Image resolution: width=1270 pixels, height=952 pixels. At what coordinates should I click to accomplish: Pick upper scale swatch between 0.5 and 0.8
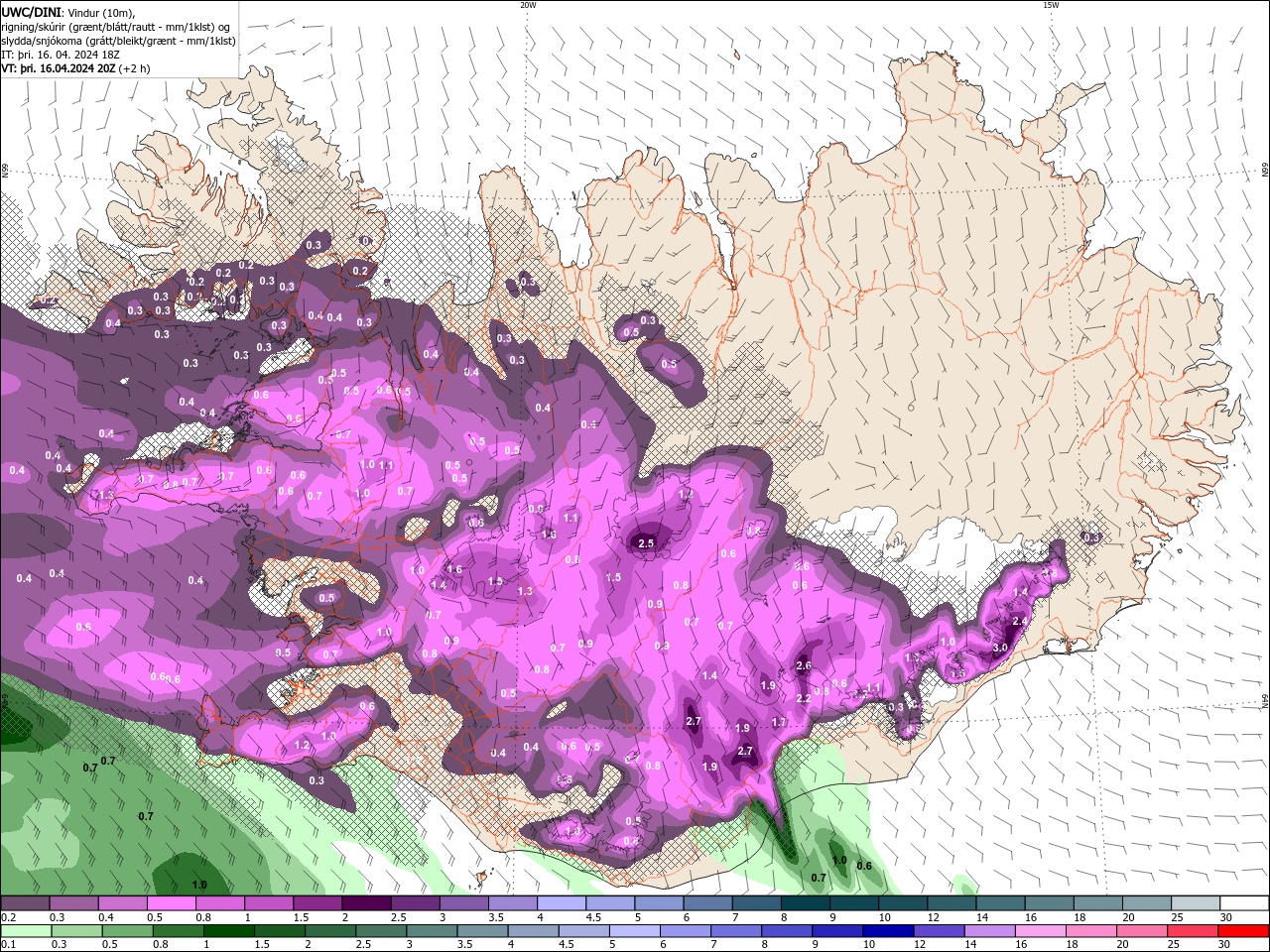pyautogui.click(x=172, y=903)
